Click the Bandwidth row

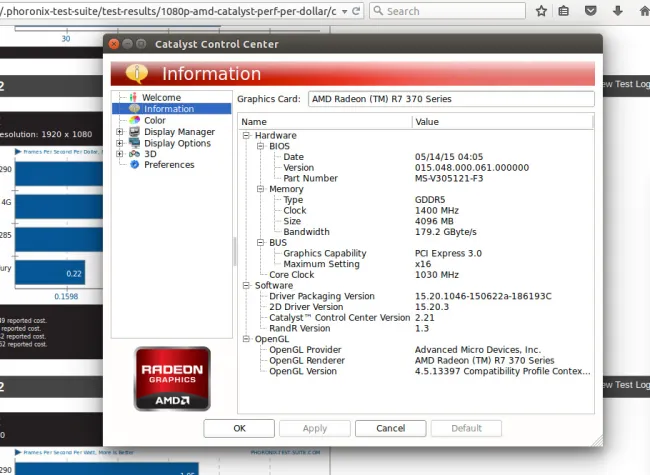(x=416, y=232)
